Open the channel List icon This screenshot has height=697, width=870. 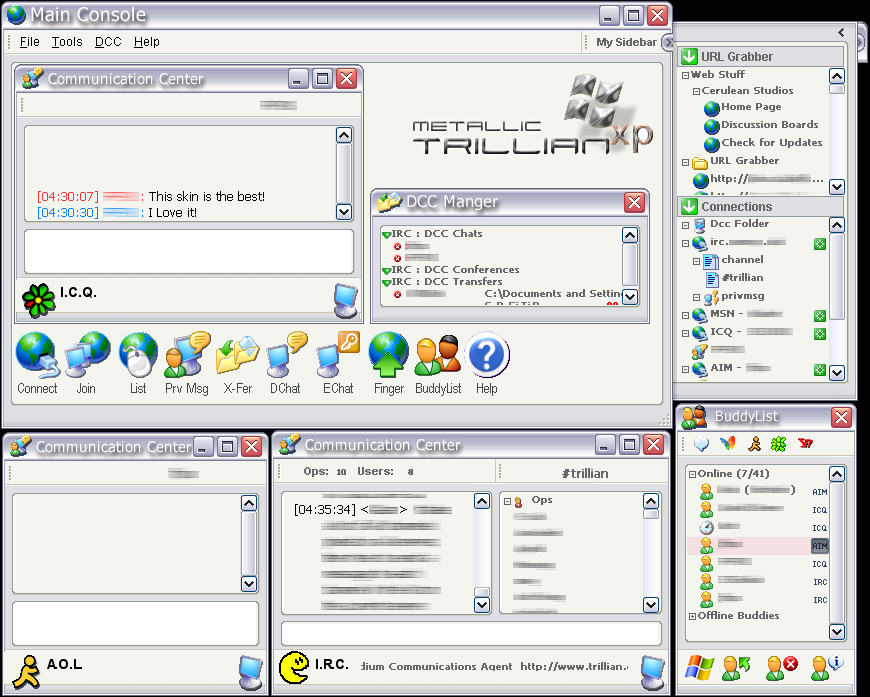pos(138,355)
